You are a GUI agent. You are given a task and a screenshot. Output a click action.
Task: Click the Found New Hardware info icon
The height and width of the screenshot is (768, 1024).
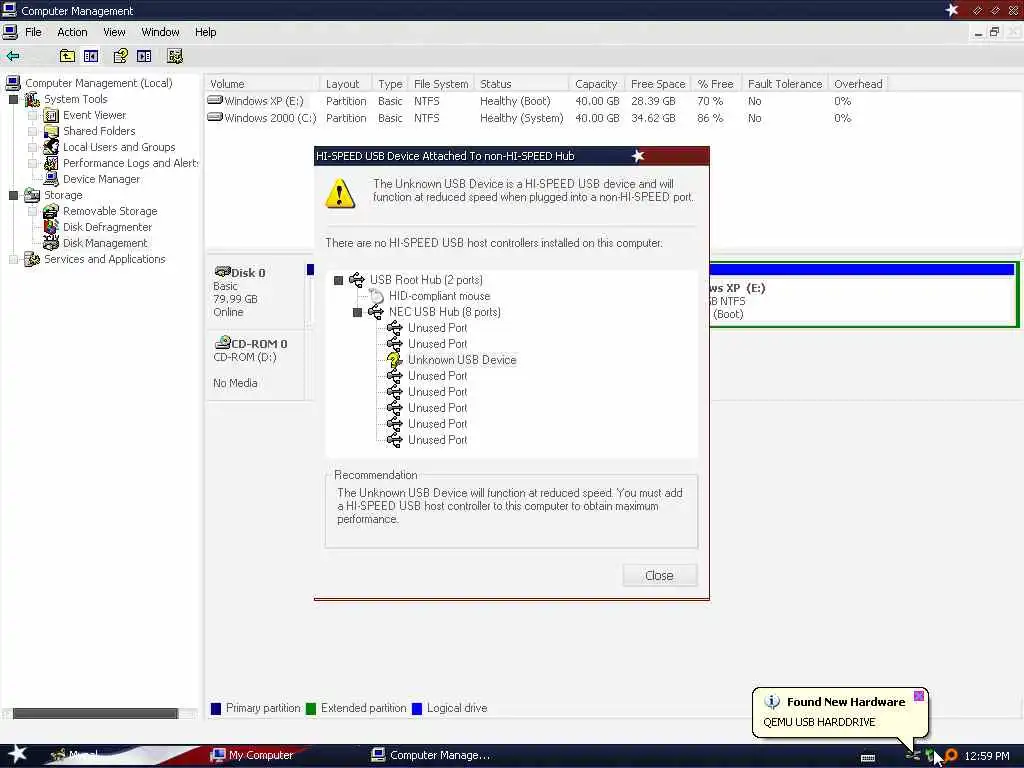pos(772,702)
